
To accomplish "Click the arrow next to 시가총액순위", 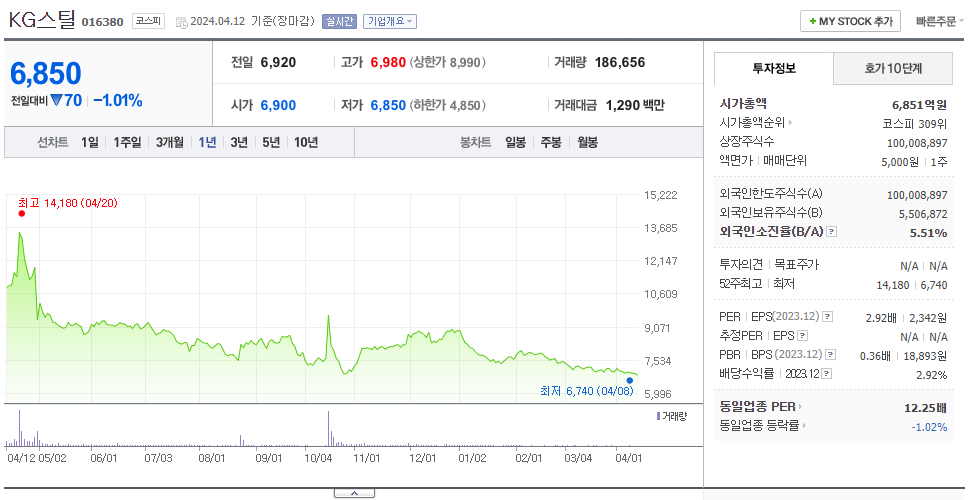I will coord(790,123).
